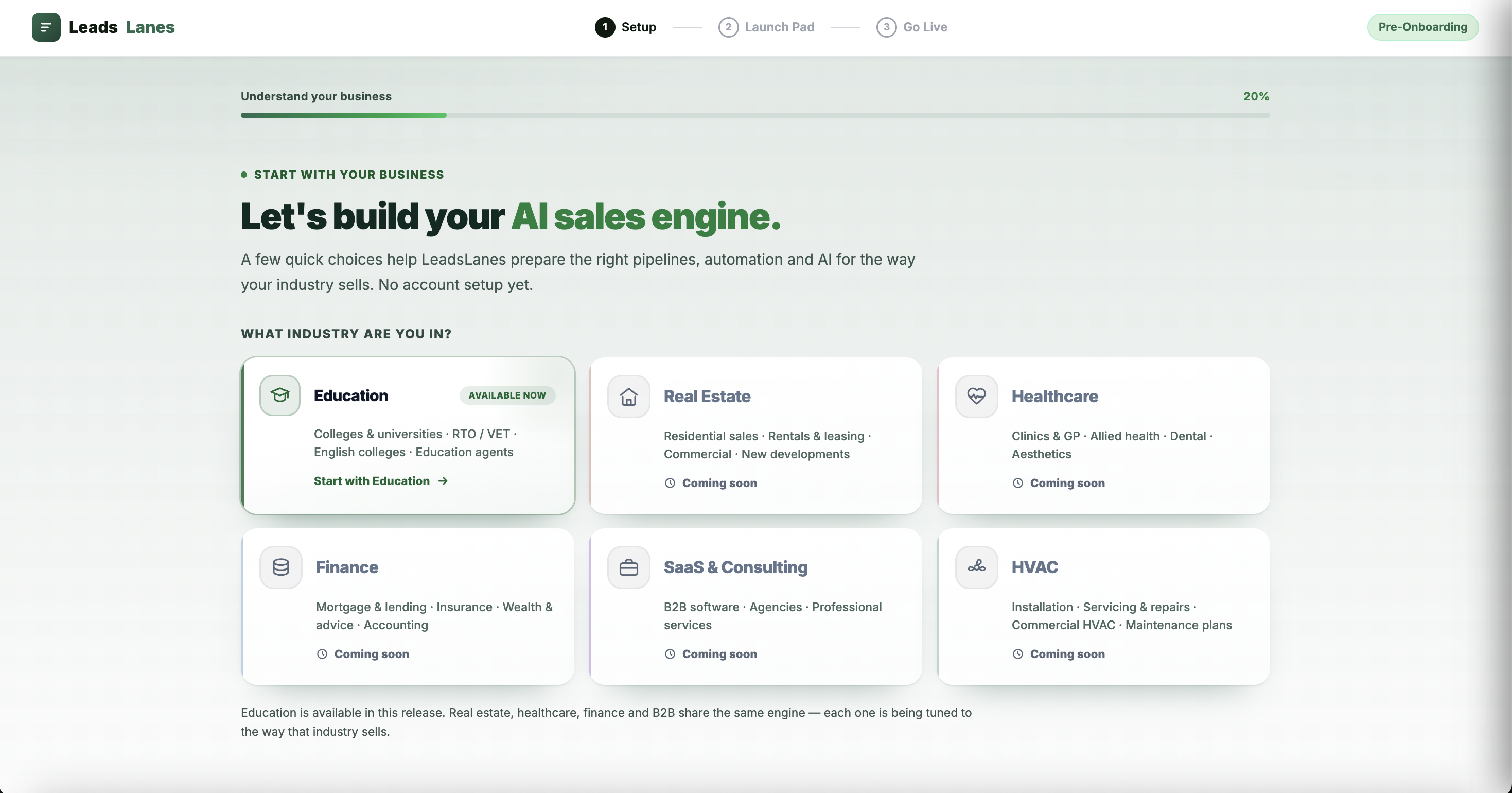Click the Let's build your AI sales engine headline
The image size is (1512, 793).
coord(511,217)
